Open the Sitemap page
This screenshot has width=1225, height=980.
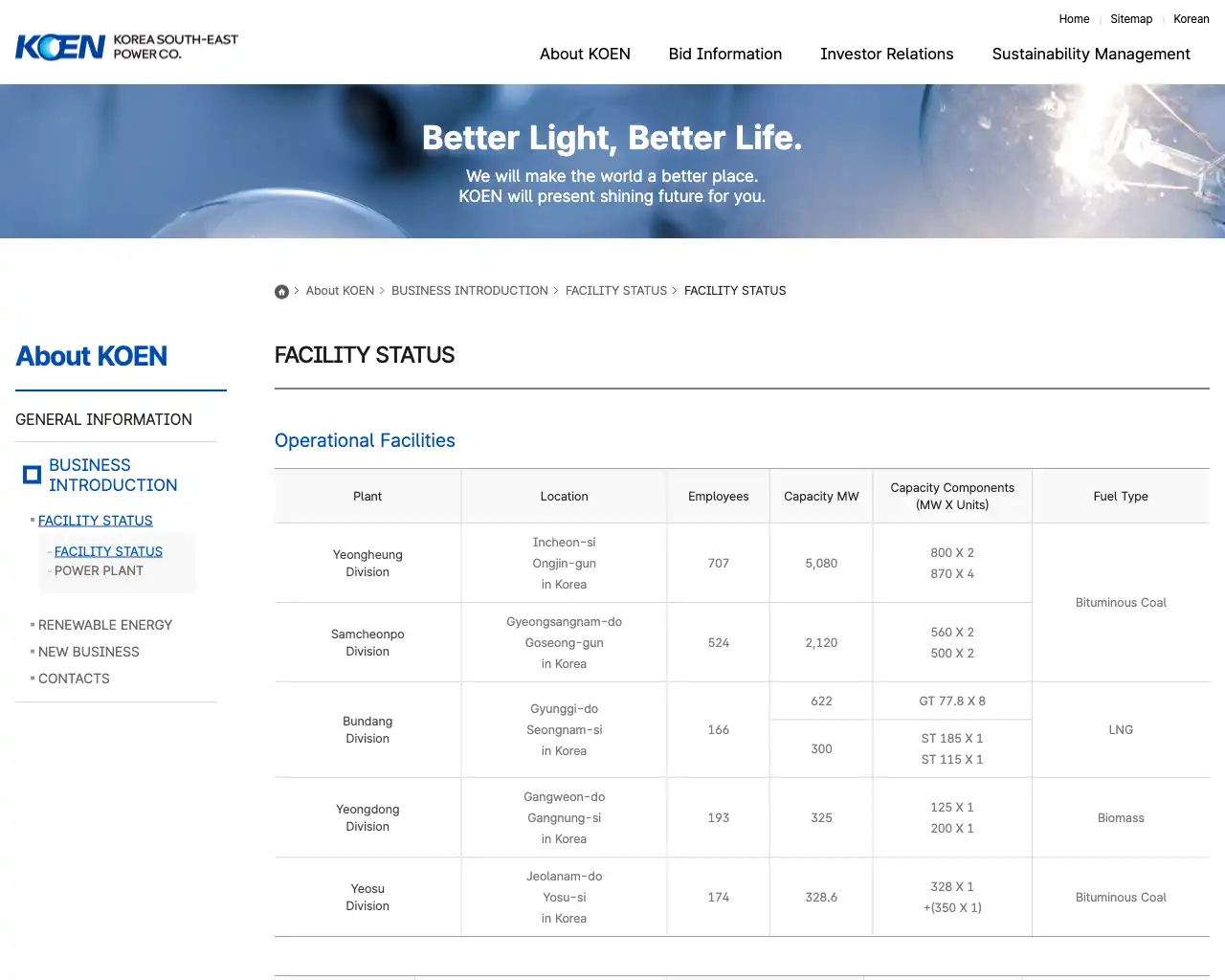tap(1131, 19)
